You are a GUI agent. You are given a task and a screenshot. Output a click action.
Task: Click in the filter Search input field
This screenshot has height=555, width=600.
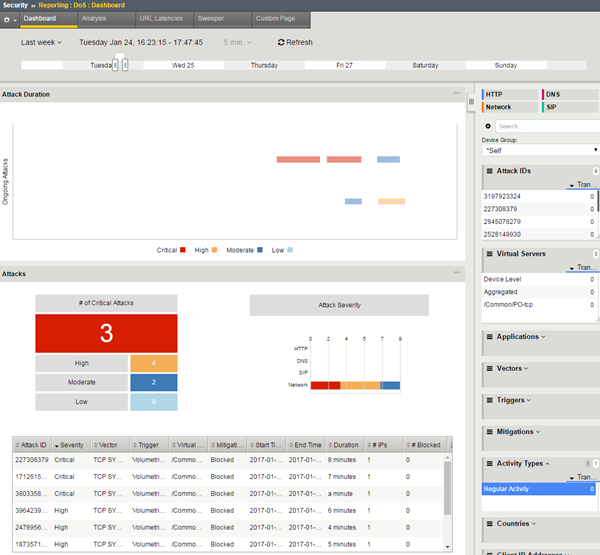[545, 126]
